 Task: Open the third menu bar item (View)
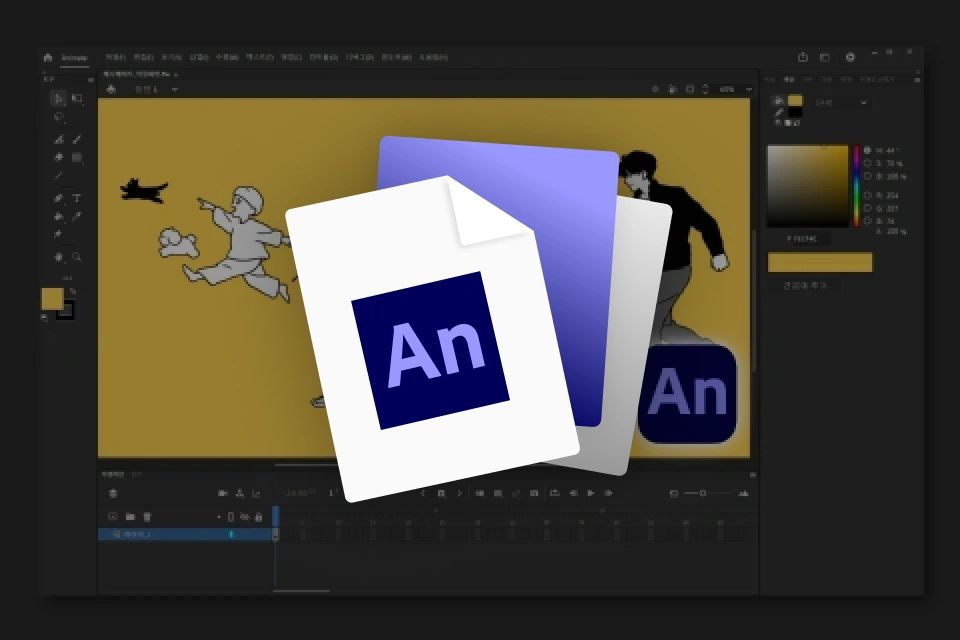pos(171,58)
